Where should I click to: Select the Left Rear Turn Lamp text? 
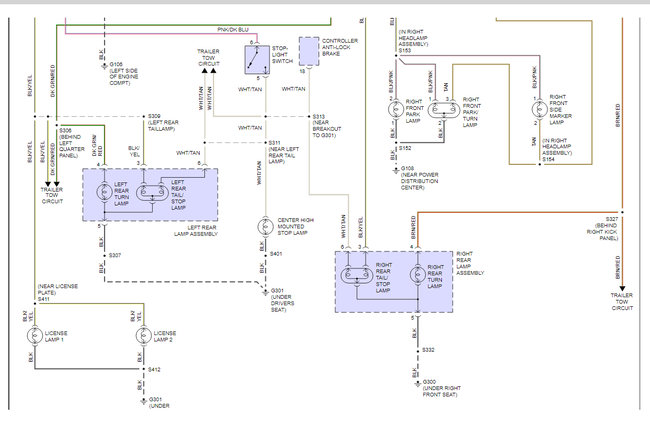click(x=121, y=194)
